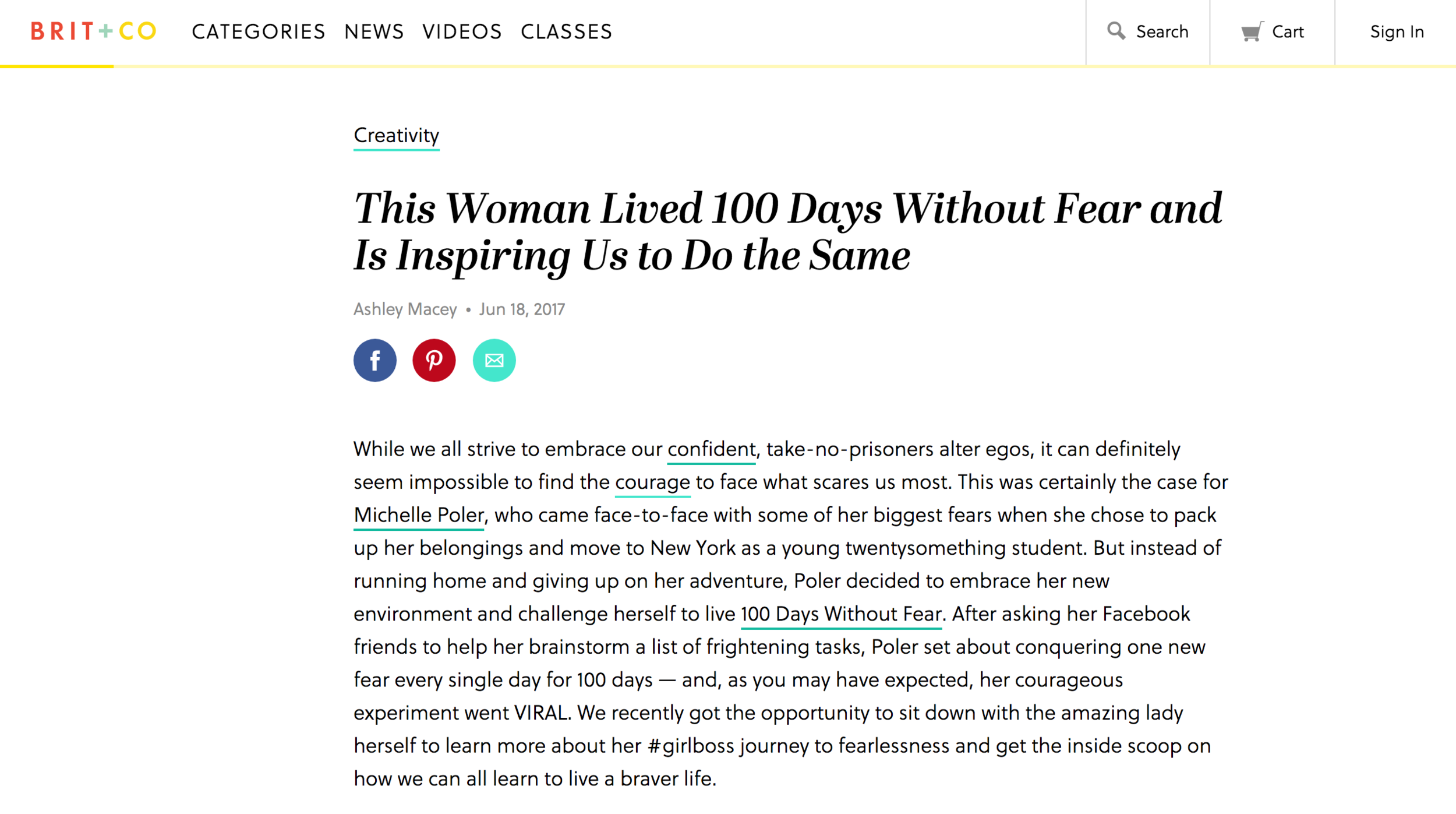The width and height of the screenshot is (1456, 814).
Task: Click the Sign In button
Action: click(x=1396, y=31)
